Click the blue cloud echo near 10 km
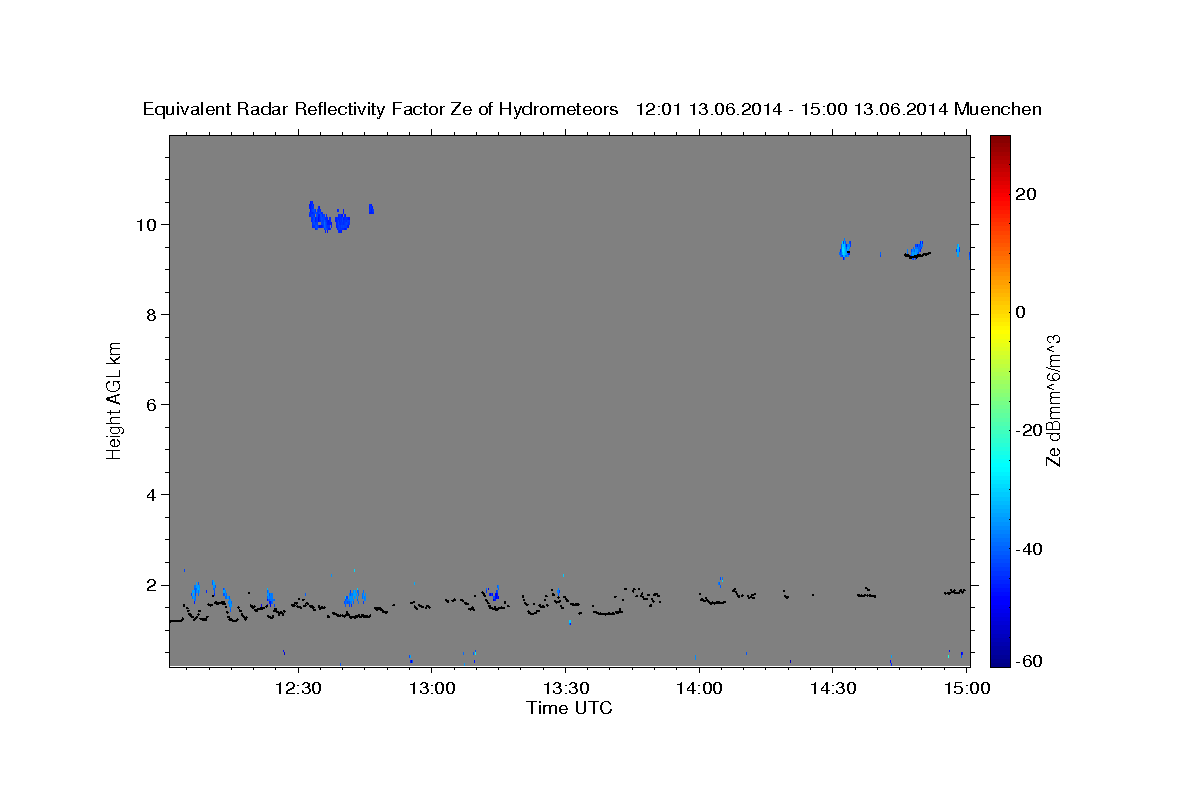 329,217
